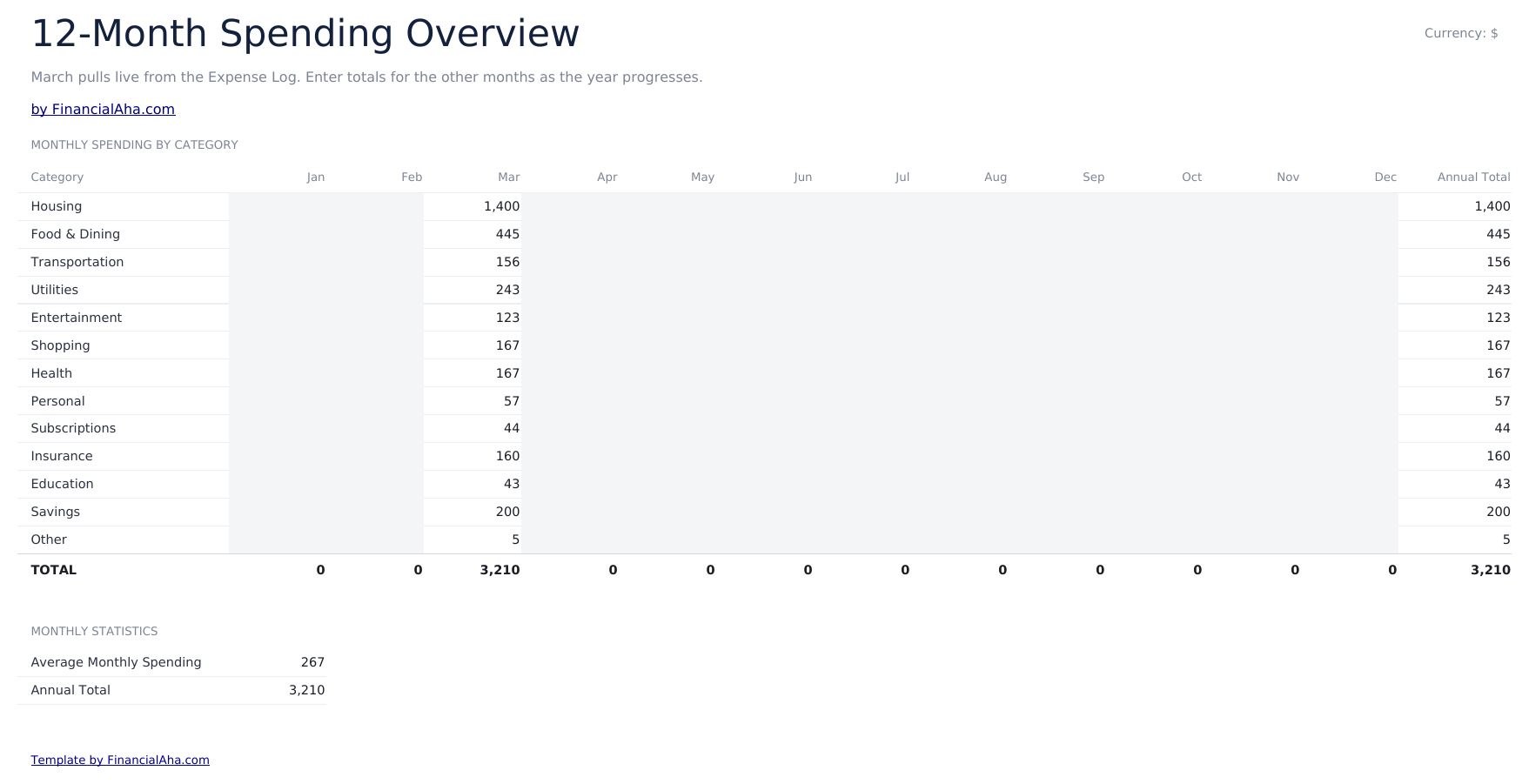1529x784 pixels.
Task: Click the MONTHLY STATISTICS section heading
Action: (94, 632)
